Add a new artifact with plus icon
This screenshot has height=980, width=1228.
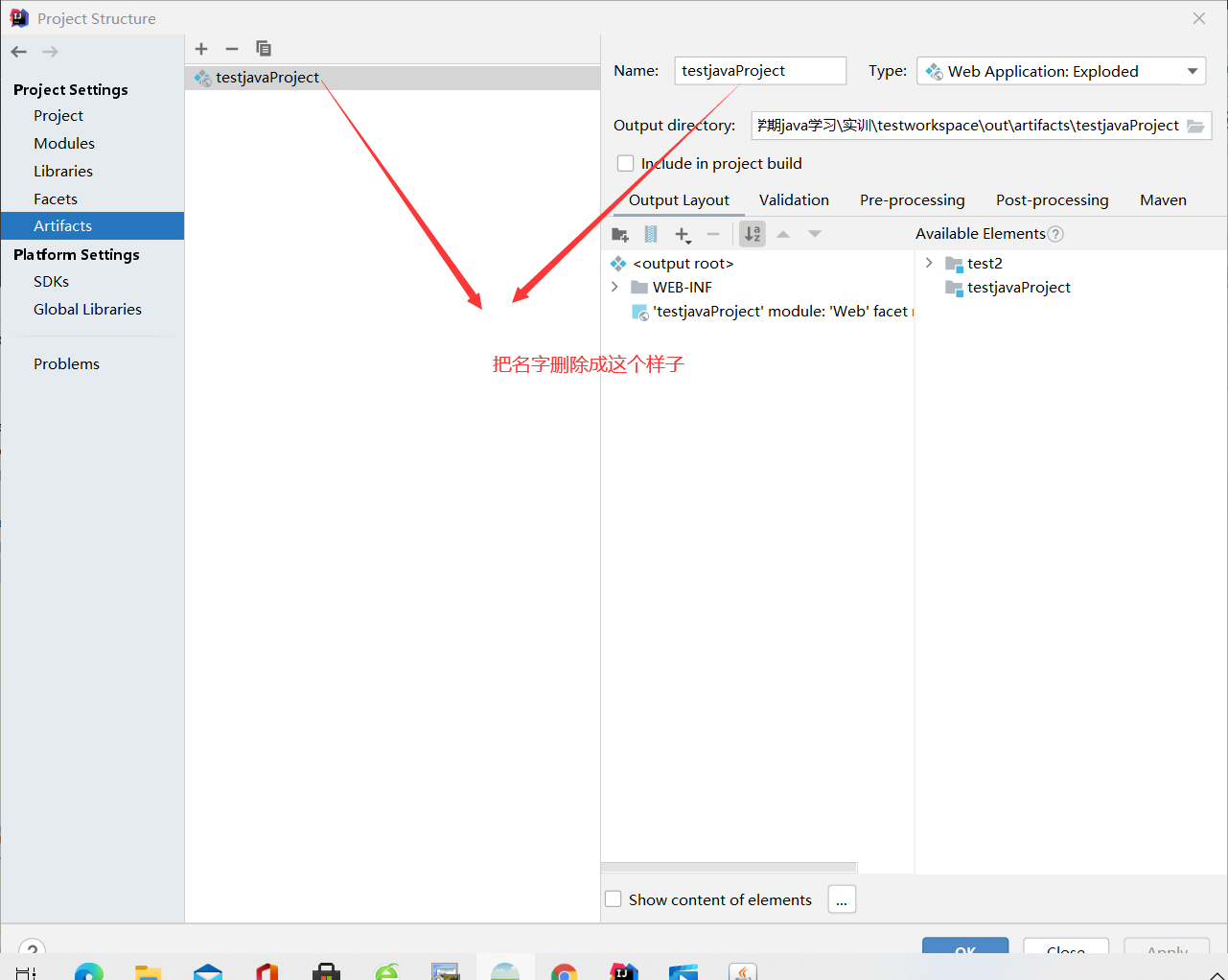click(x=201, y=49)
